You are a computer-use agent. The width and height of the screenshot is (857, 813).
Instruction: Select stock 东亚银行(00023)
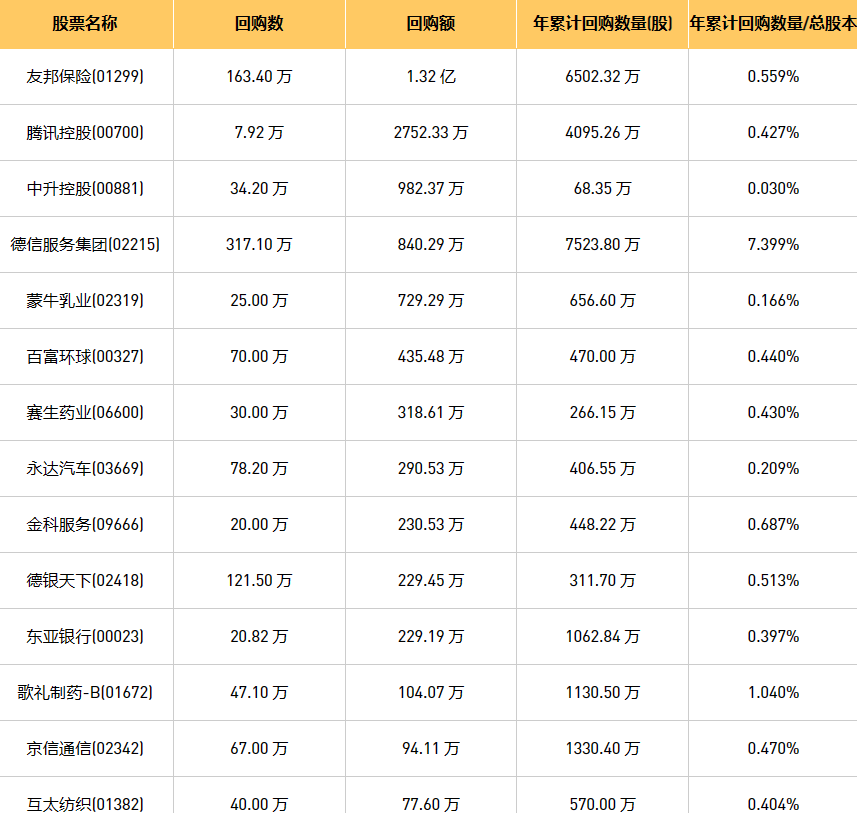tap(85, 636)
